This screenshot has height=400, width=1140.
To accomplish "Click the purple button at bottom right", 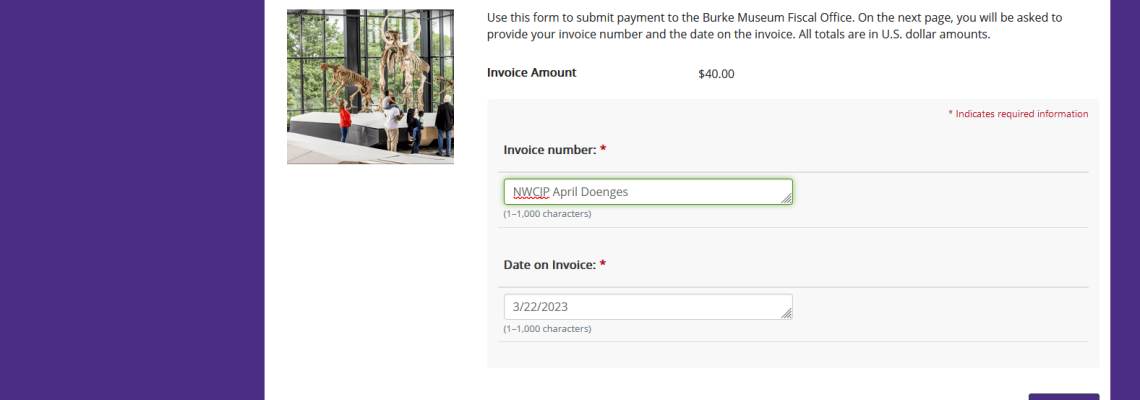I will tap(1064, 397).
